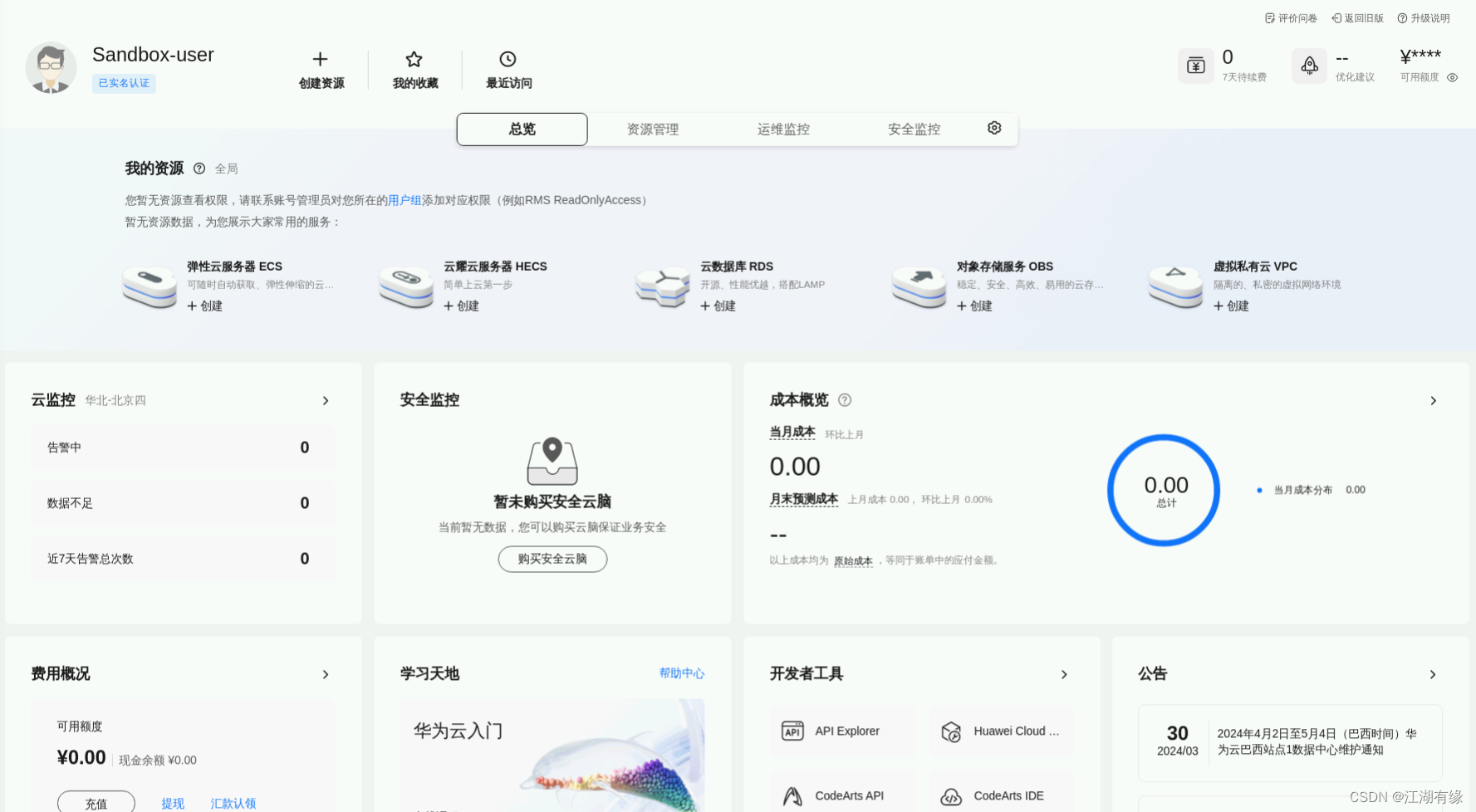Open 成本概览 details via its chevron
The height and width of the screenshot is (812, 1476).
pyautogui.click(x=1434, y=400)
